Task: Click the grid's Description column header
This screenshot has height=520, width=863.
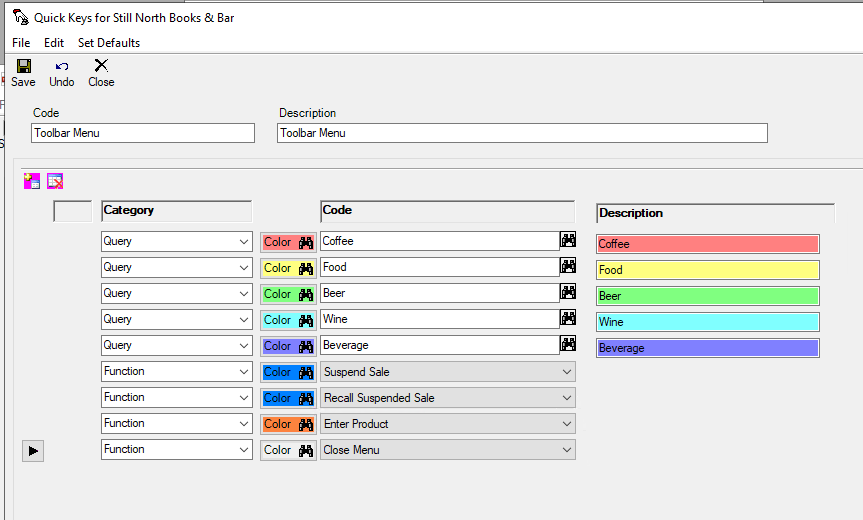Action: (715, 214)
